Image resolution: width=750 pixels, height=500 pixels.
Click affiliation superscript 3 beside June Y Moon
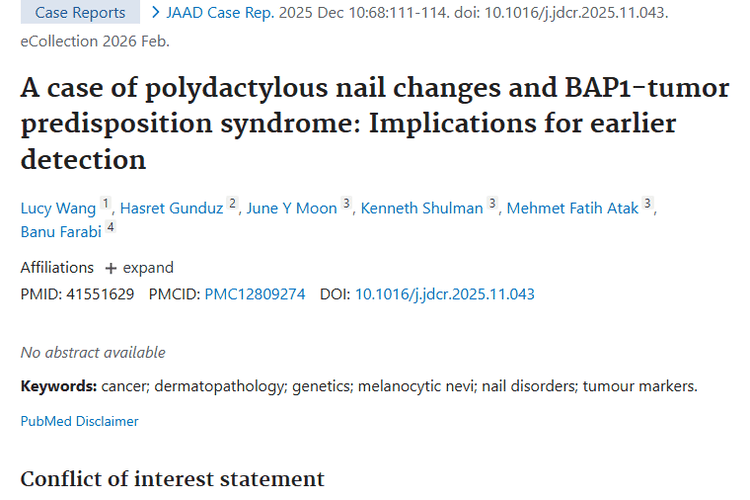[x=347, y=204]
